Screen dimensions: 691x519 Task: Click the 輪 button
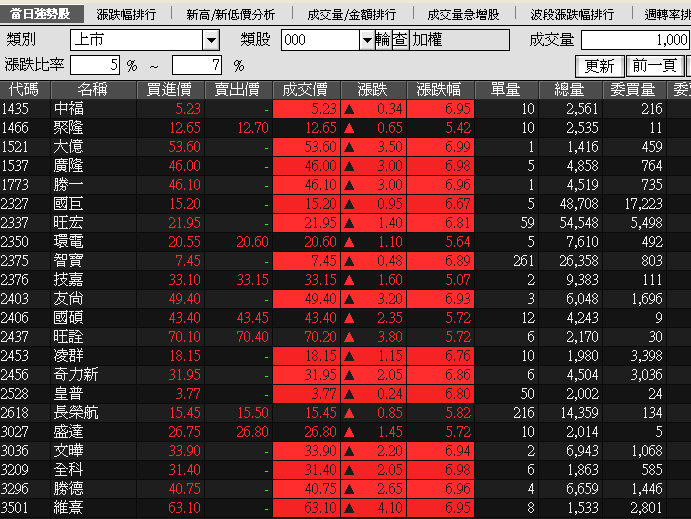[x=383, y=40]
